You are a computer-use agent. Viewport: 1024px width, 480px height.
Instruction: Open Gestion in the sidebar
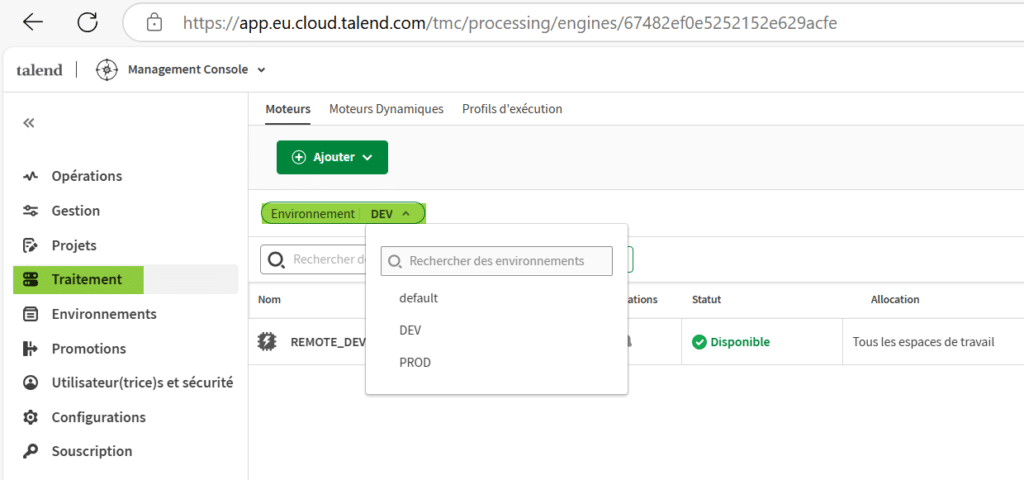76,211
